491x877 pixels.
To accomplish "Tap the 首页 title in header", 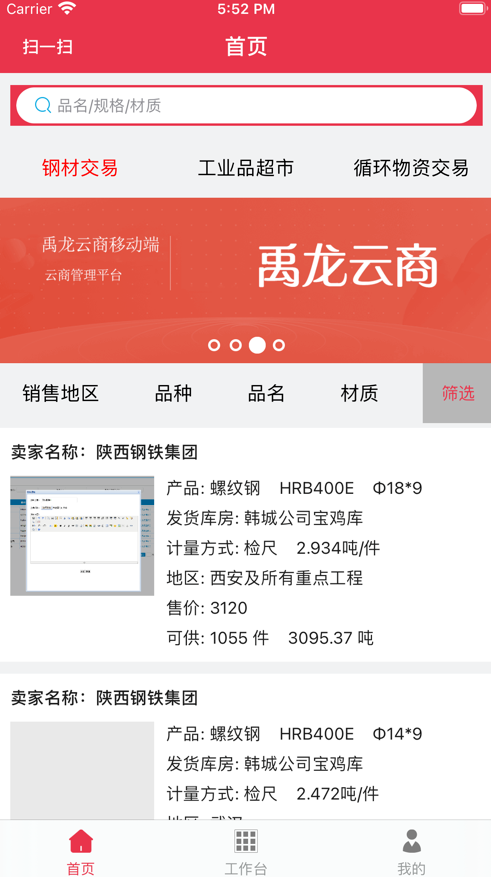I will (246, 46).
